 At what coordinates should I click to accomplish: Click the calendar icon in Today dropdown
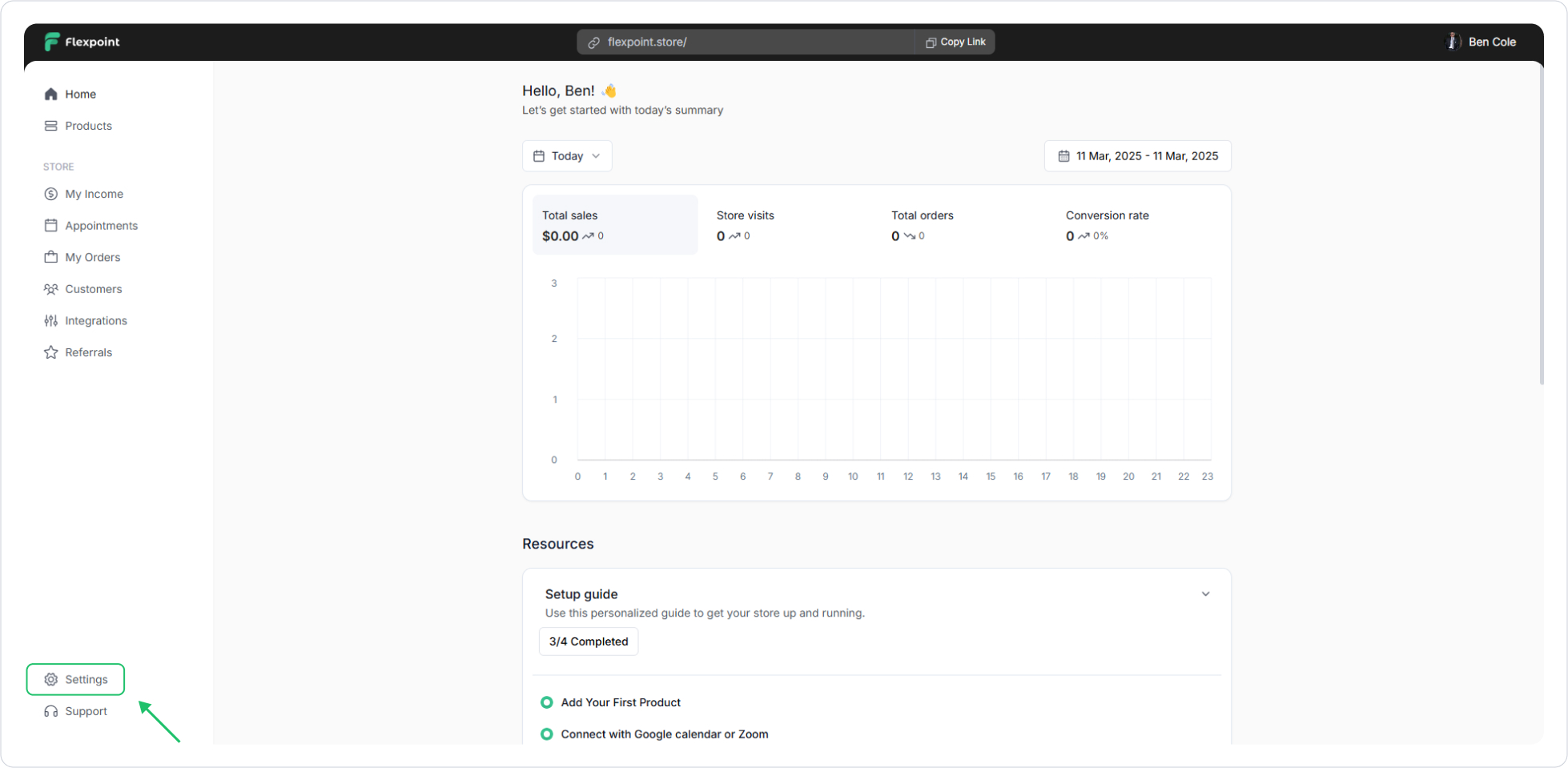coord(539,156)
